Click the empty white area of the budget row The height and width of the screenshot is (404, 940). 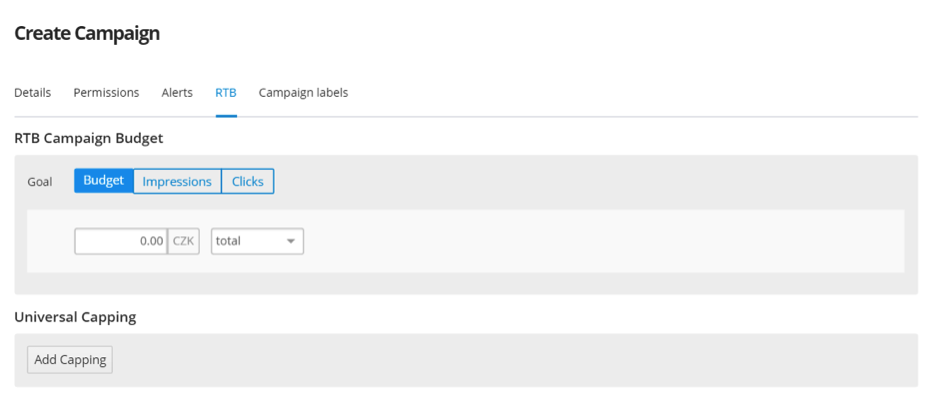point(599,241)
